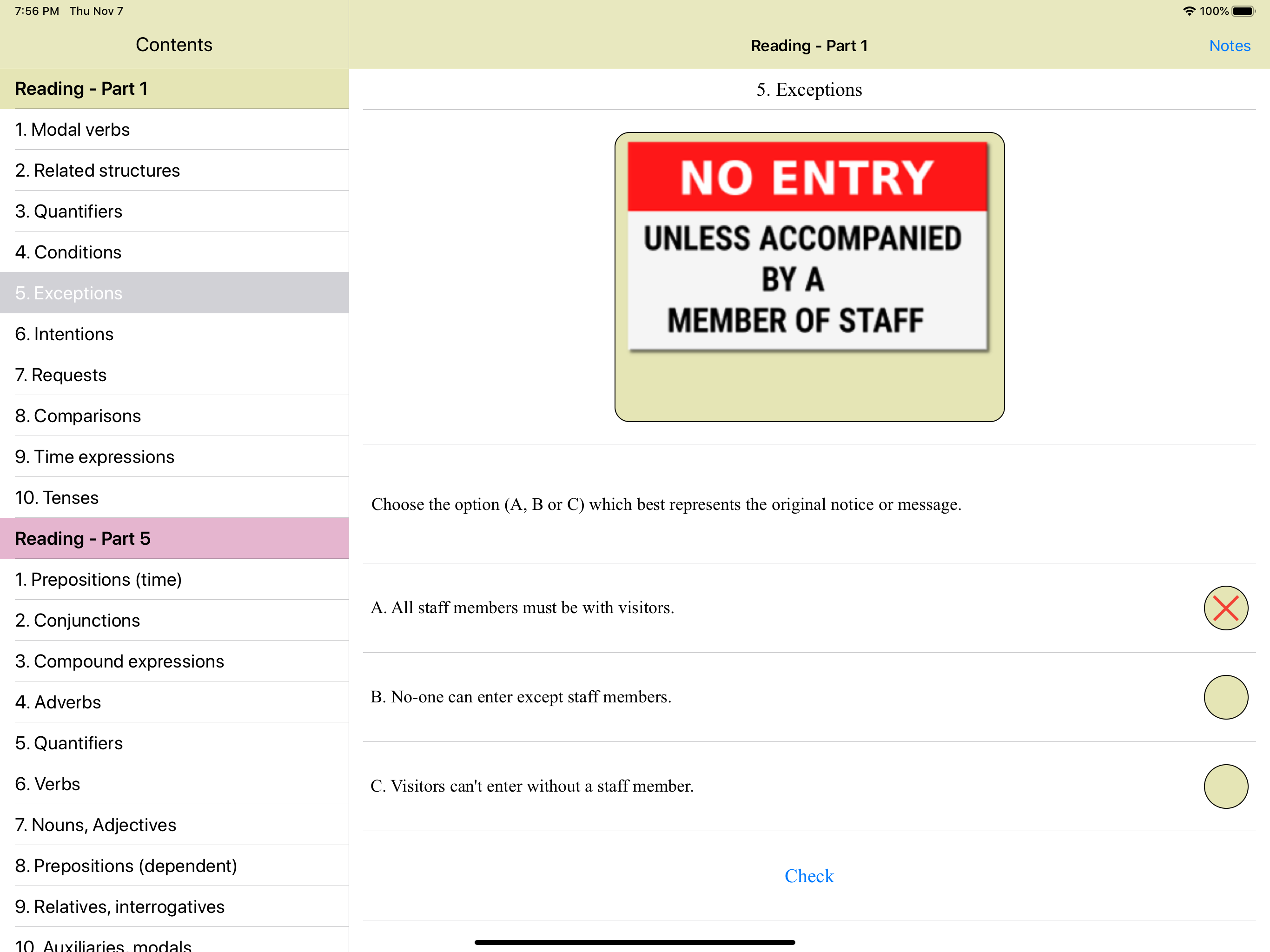The height and width of the screenshot is (952, 1270).
Task: Open the 8. Comparisons lesson
Action: click(x=174, y=415)
